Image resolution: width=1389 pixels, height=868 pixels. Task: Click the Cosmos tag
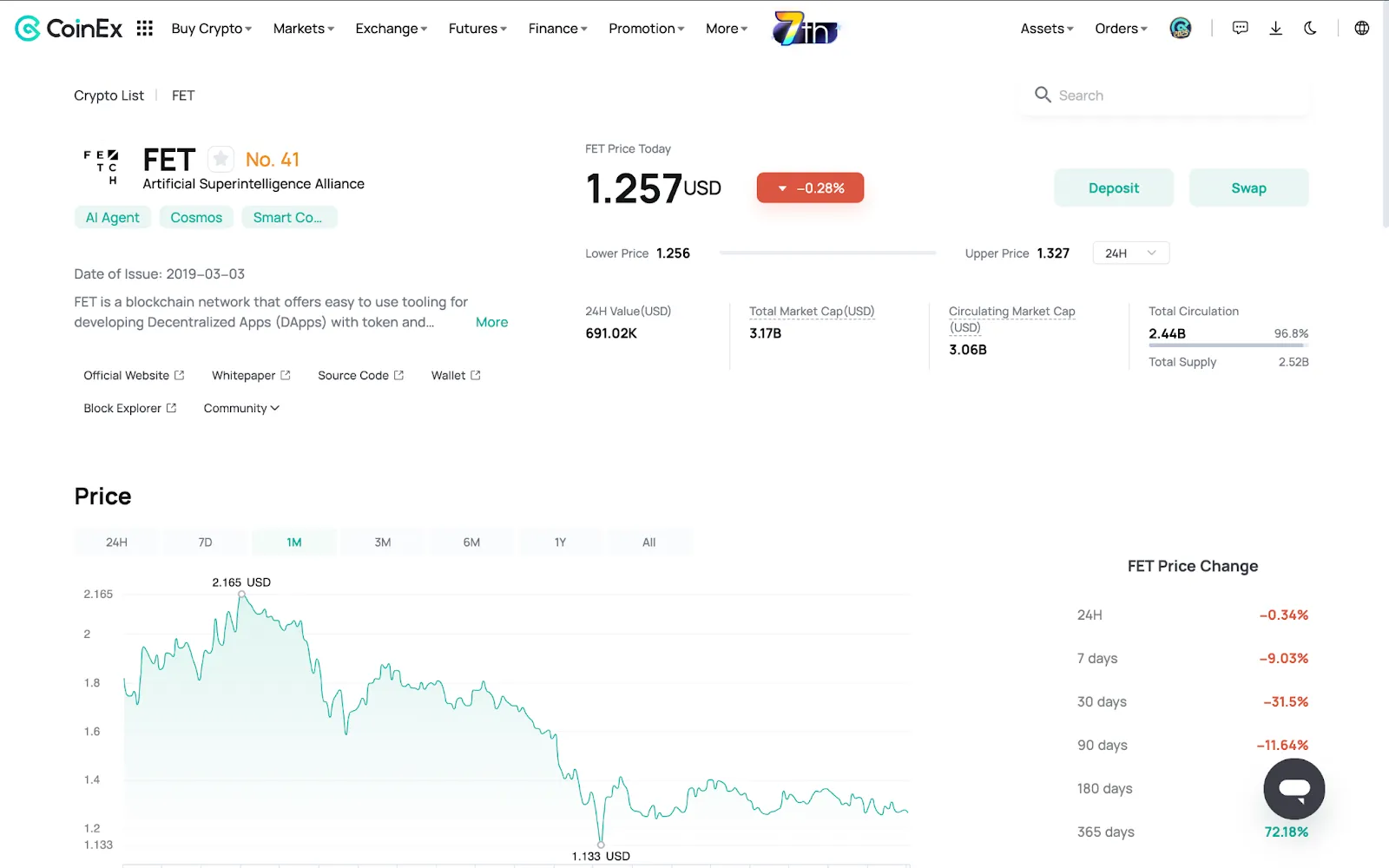pyautogui.click(x=196, y=217)
